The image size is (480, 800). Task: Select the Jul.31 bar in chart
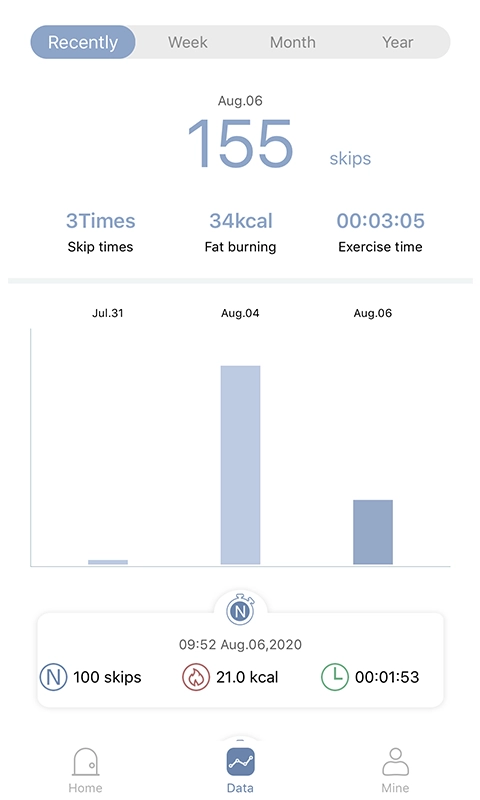[108, 562]
